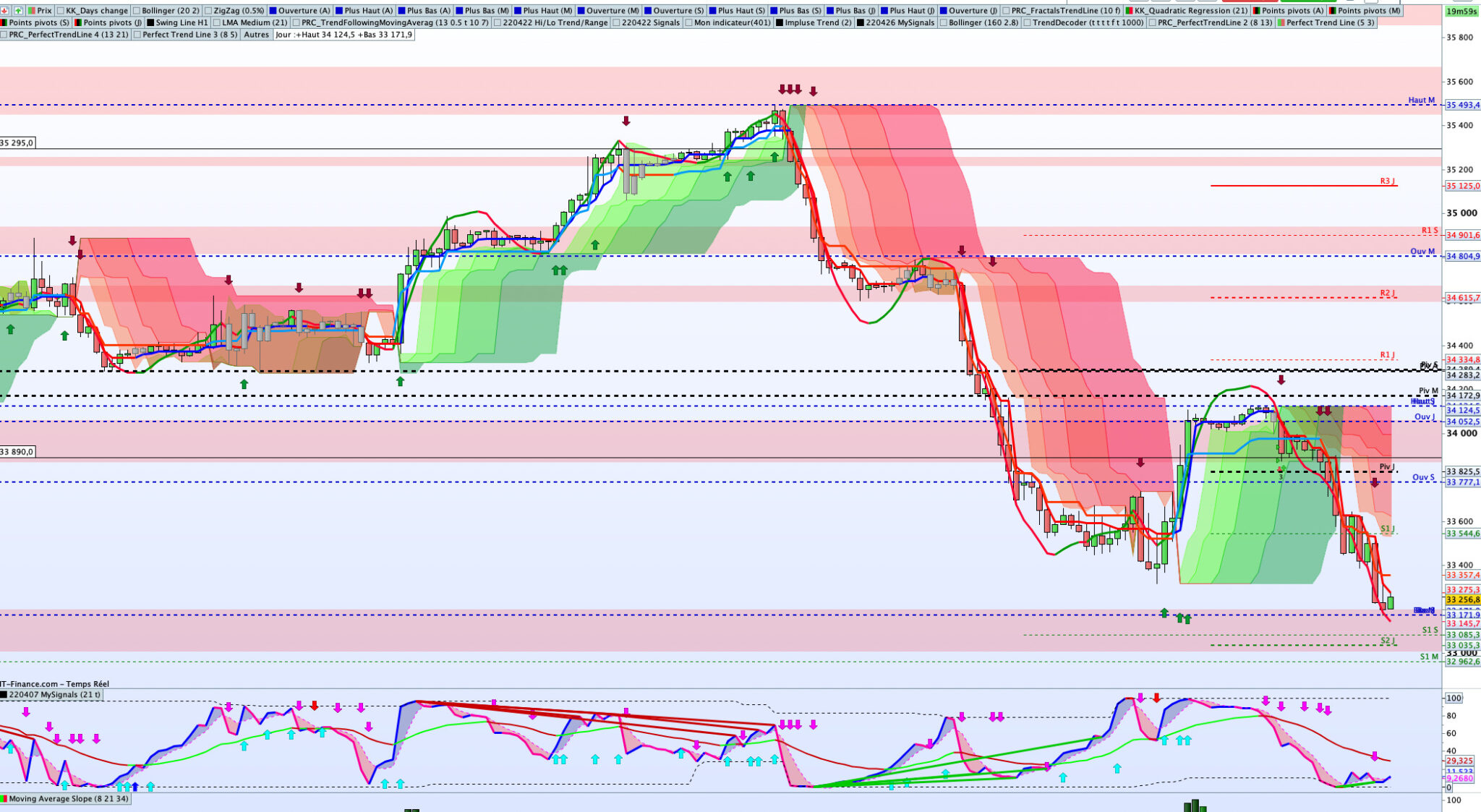
Task: Click the Perfect Trend Line (5 3) label
Action: pyautogui.click(x=1330, y=22)
